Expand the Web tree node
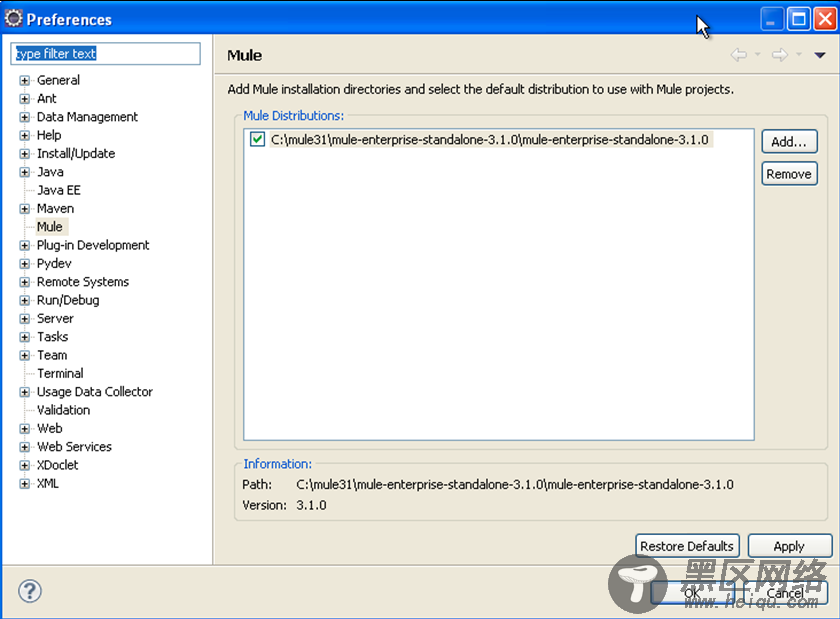840x619 pixels. point(24,429)
